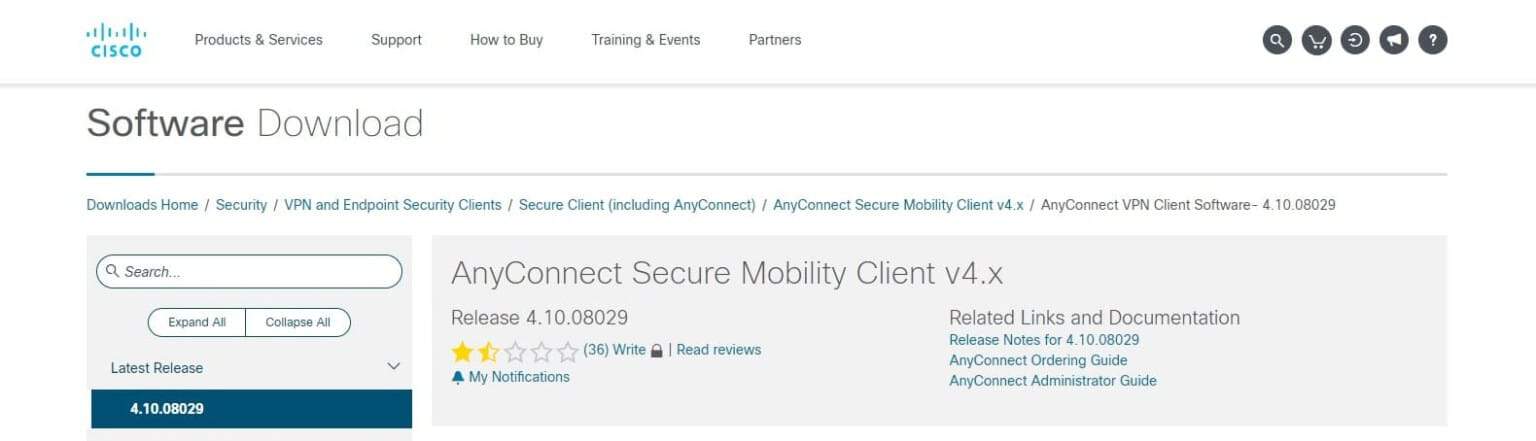Open the search icon in header
This screenshot has width=1536, height=441.
pos(1277,41)
